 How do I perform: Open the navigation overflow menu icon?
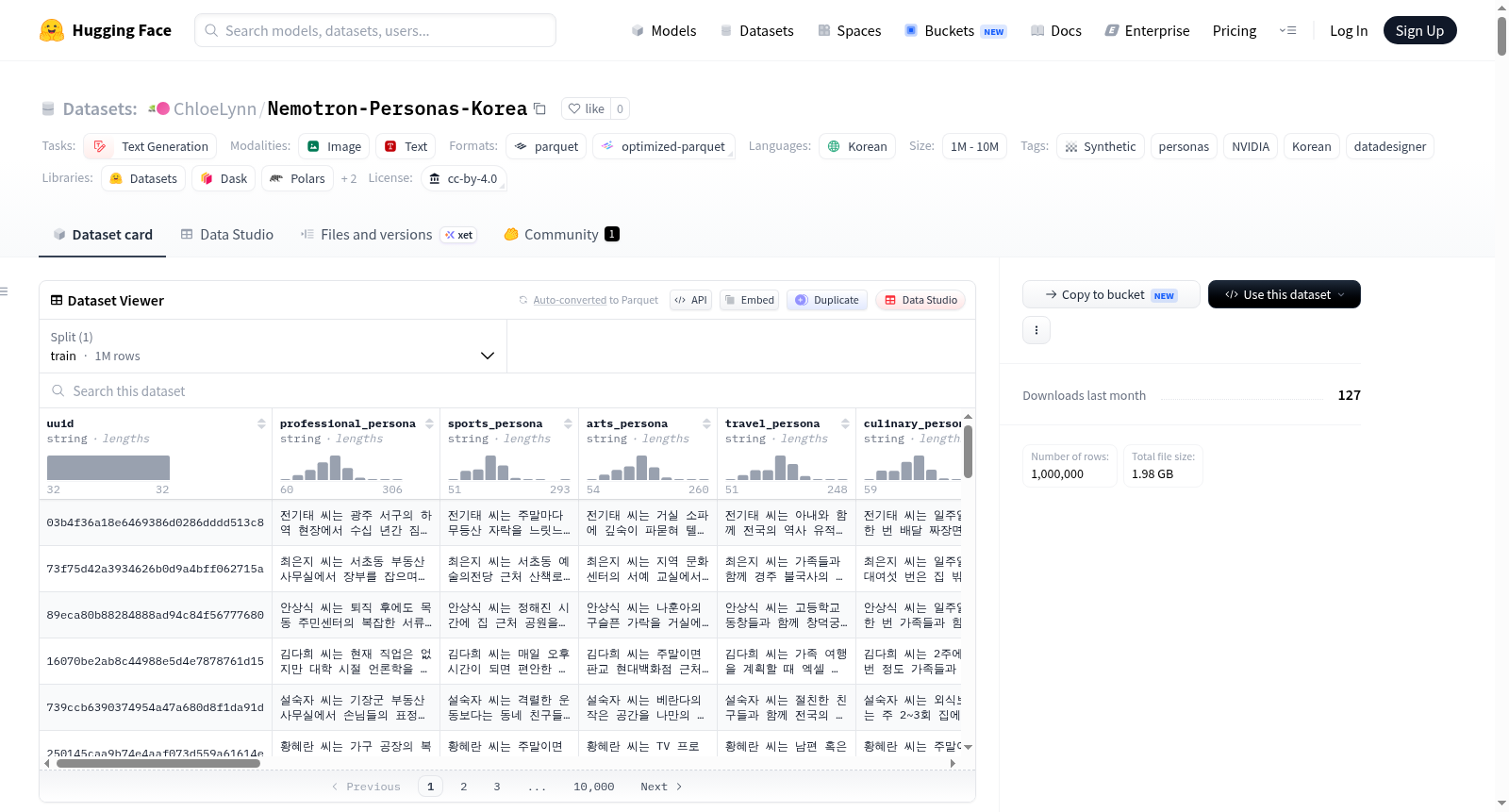[x=1287, y=30]
